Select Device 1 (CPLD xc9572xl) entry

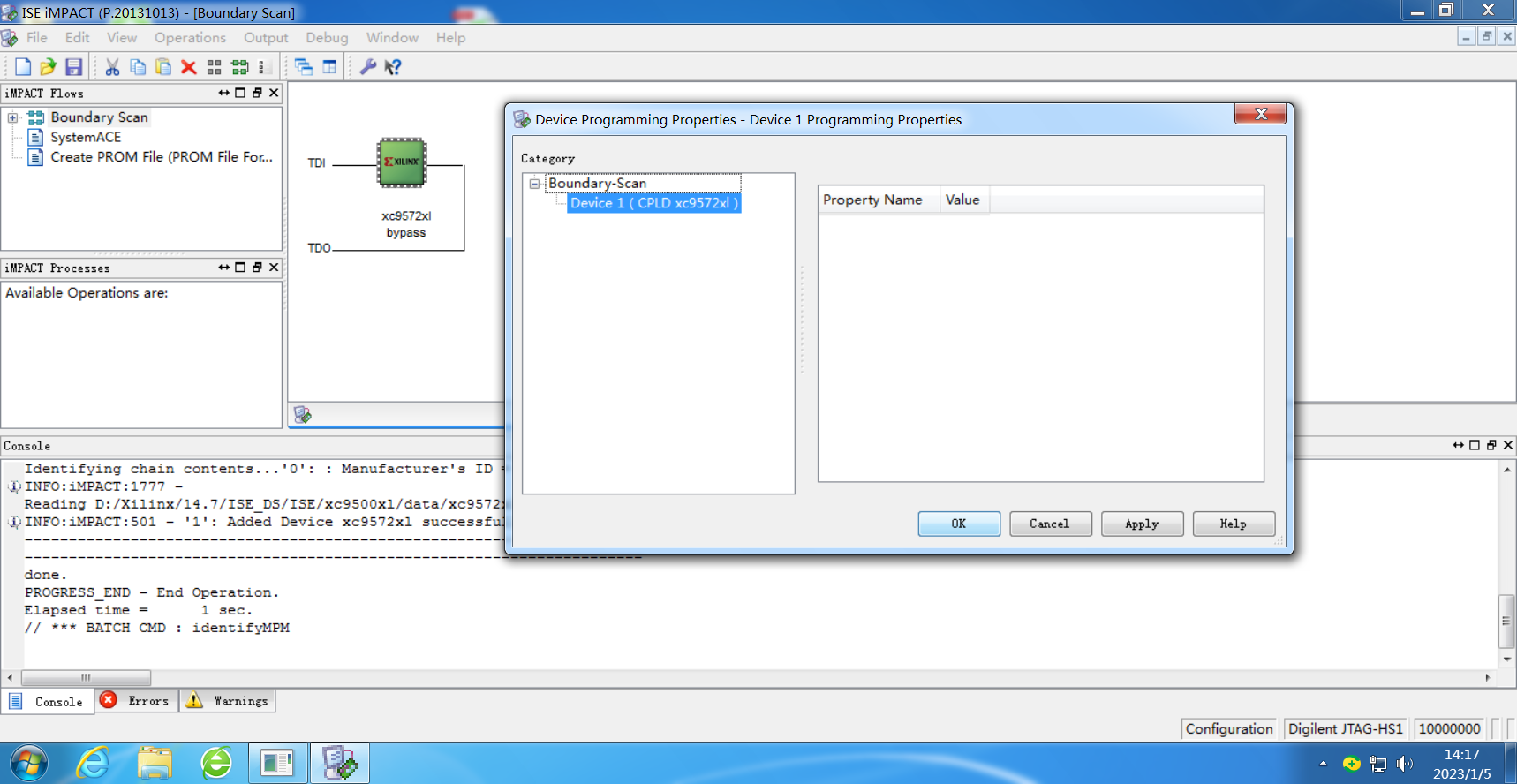point(654,203)
